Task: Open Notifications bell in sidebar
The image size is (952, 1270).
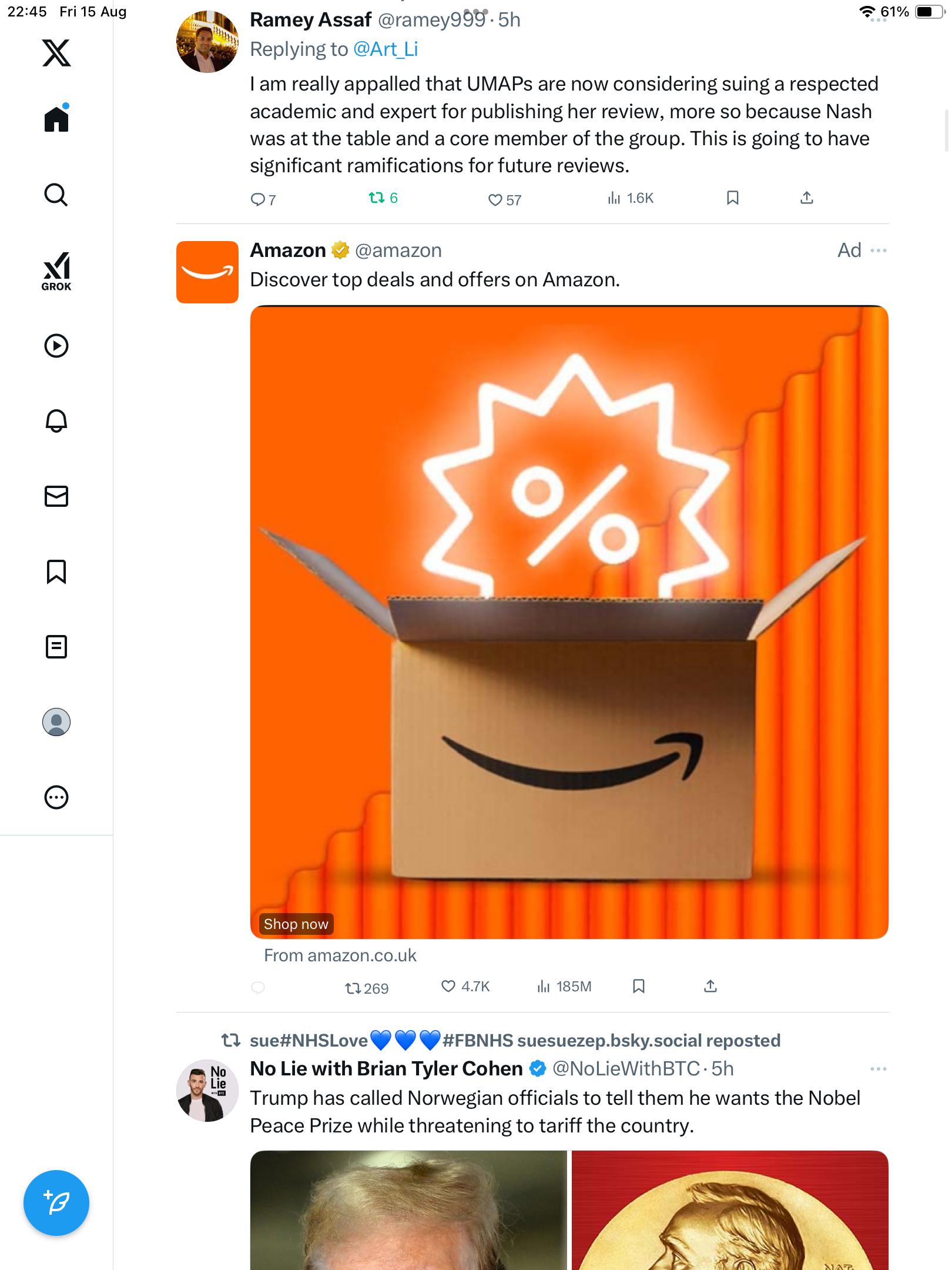Action: pos(56,421)
